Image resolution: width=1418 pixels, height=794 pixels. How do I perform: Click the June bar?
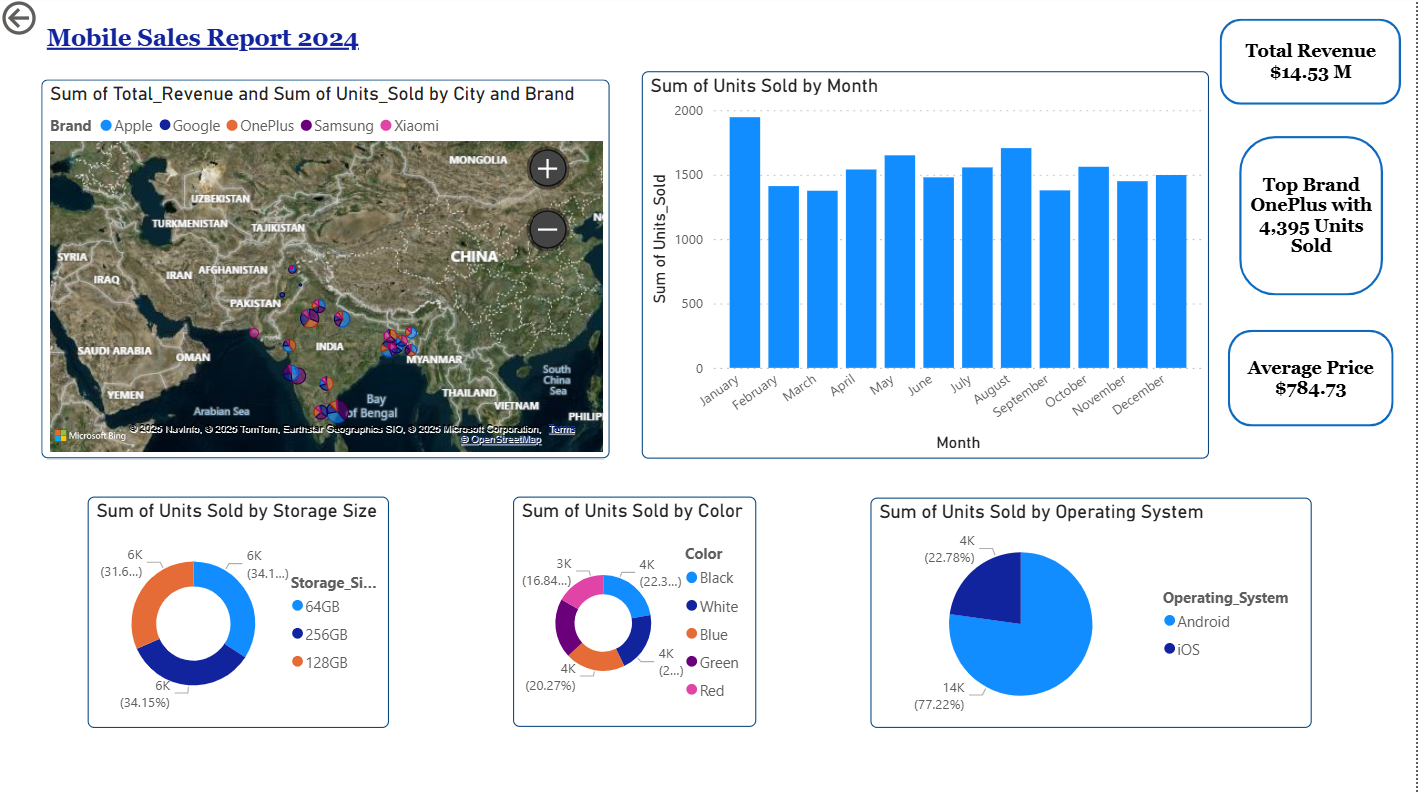click(939, 273)
